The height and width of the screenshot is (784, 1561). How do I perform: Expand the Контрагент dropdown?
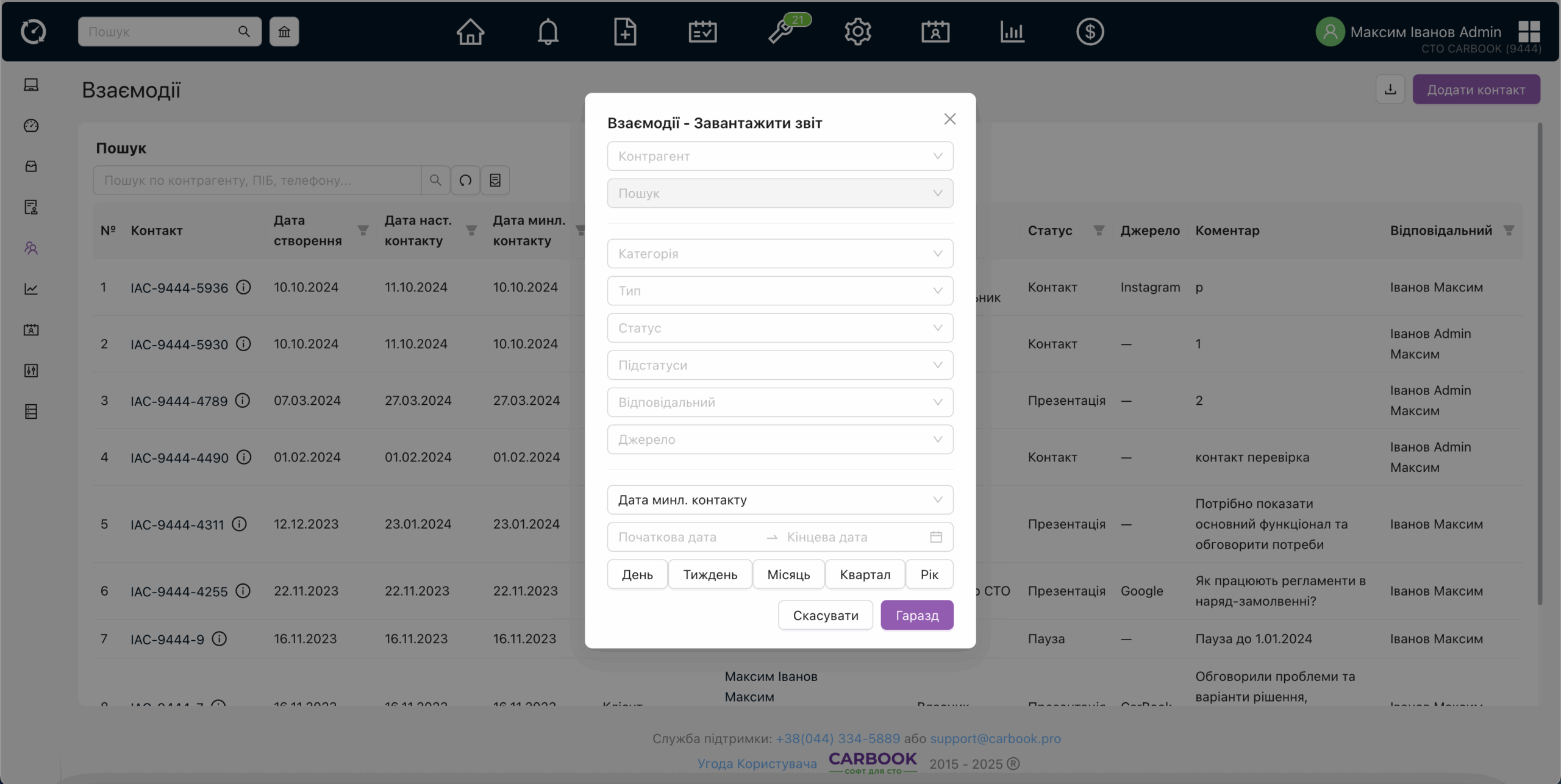click(x=779, y=156)
